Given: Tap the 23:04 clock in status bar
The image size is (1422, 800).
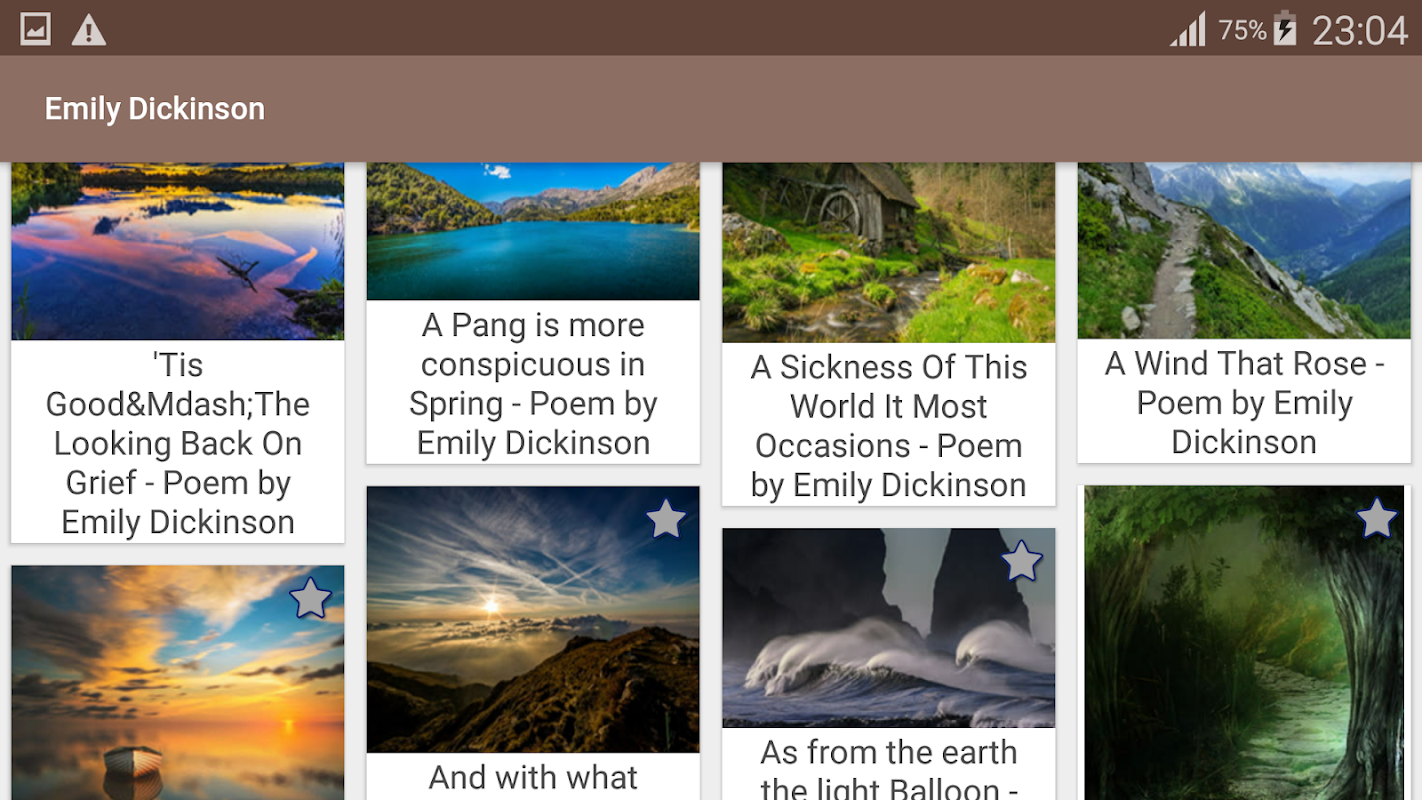Looking at the screenshot, I should [1360, 30].
